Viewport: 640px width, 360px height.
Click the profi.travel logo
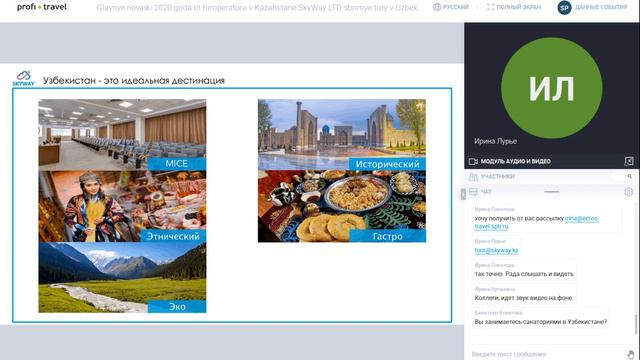click(42, 7)
